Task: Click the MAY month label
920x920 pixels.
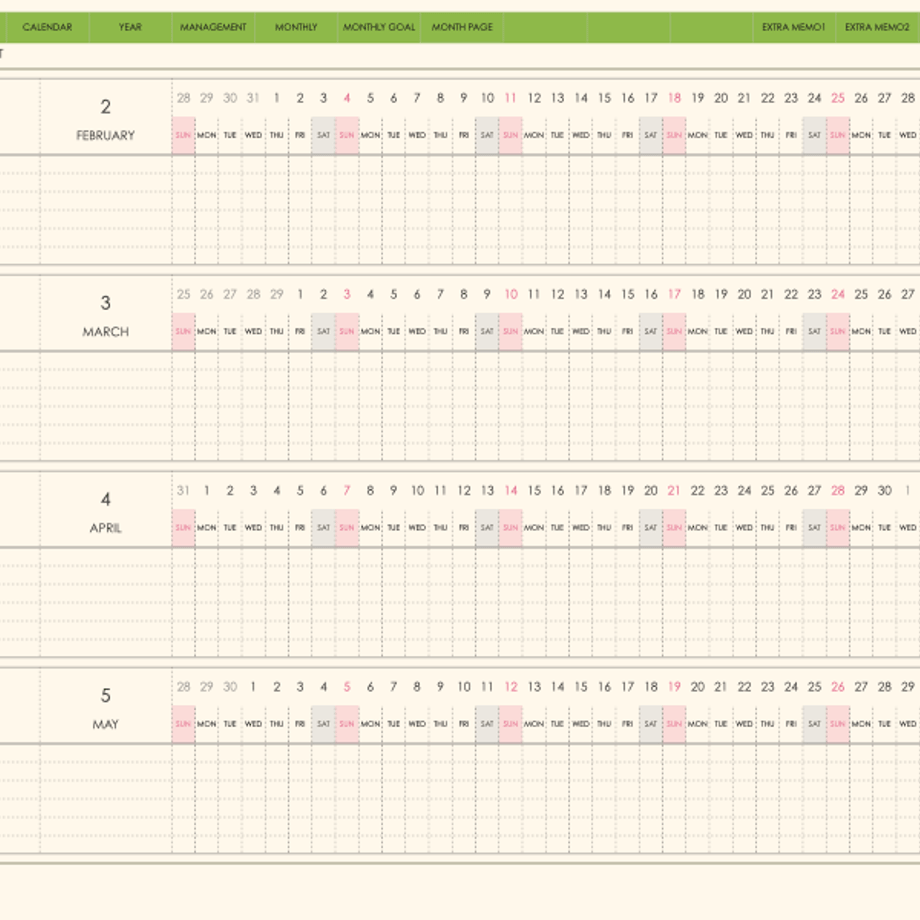Action: point(106,725)
